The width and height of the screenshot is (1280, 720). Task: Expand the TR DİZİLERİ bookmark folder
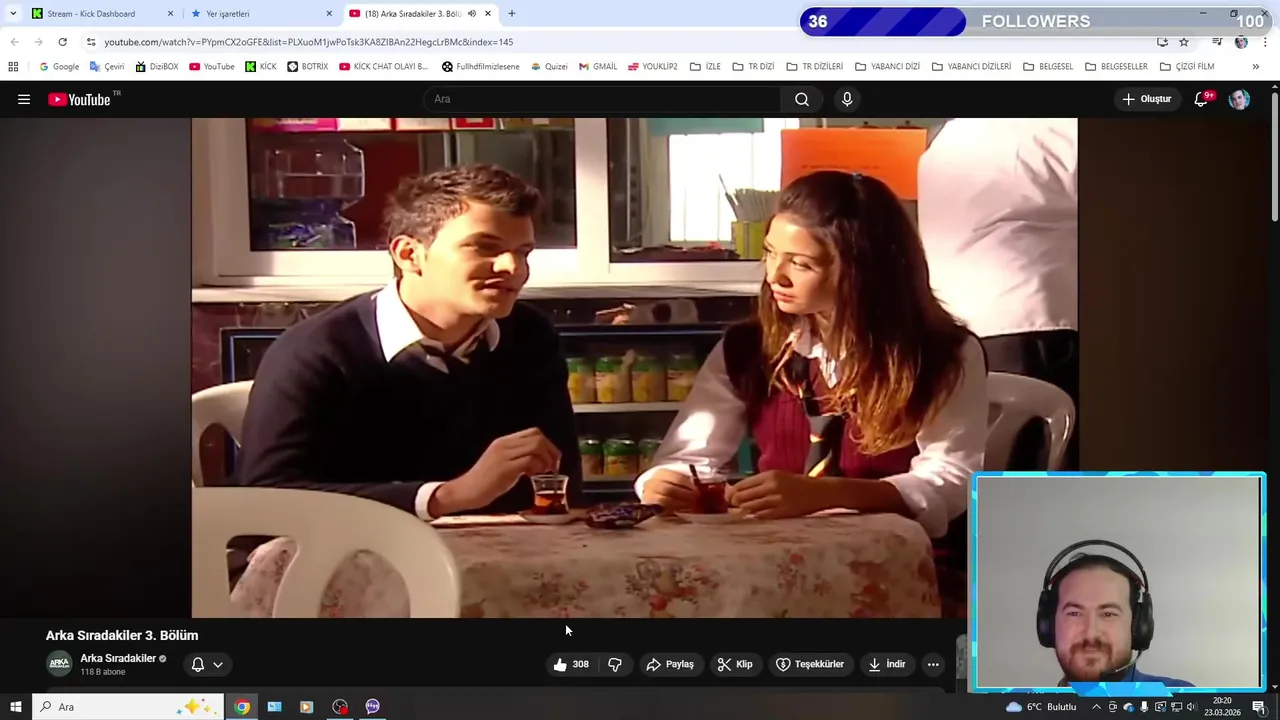tap(815, 67)
